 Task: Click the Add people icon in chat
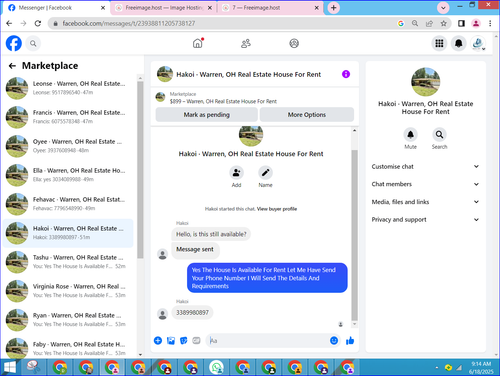click(236, 173)
